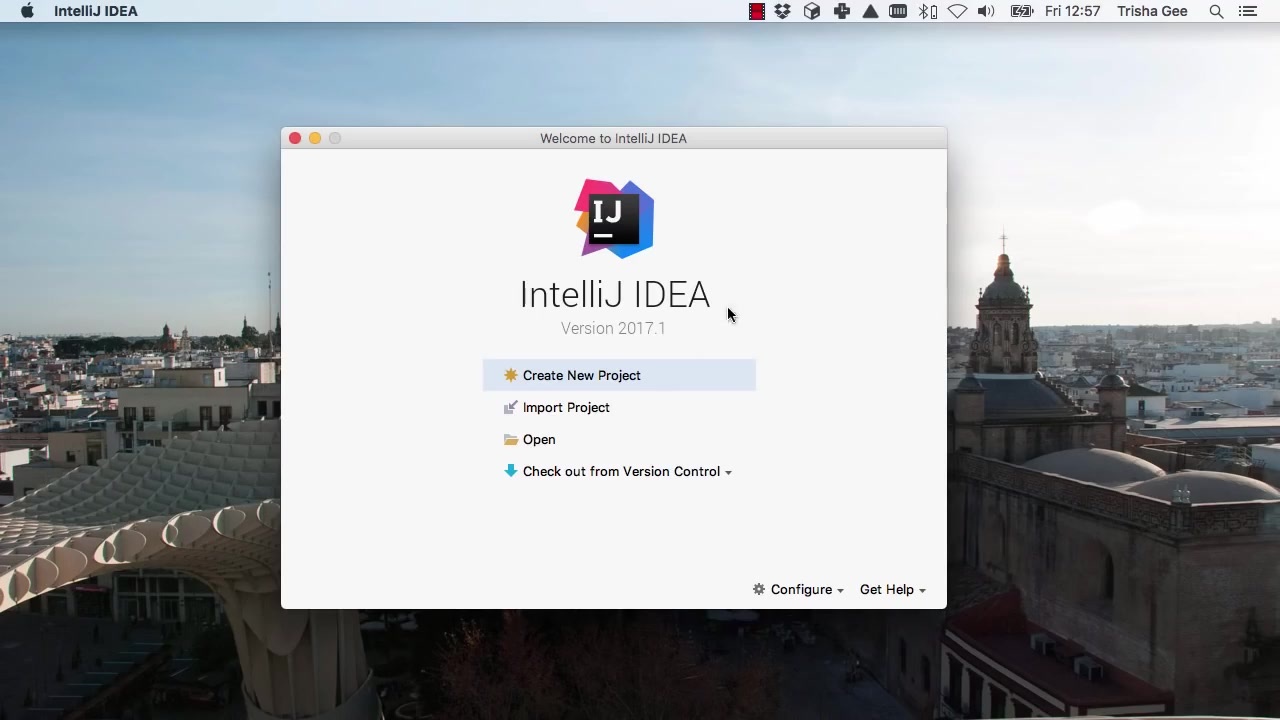
Task: Click the IntelliJ IDEA logo
Action: tap(614, 218)
